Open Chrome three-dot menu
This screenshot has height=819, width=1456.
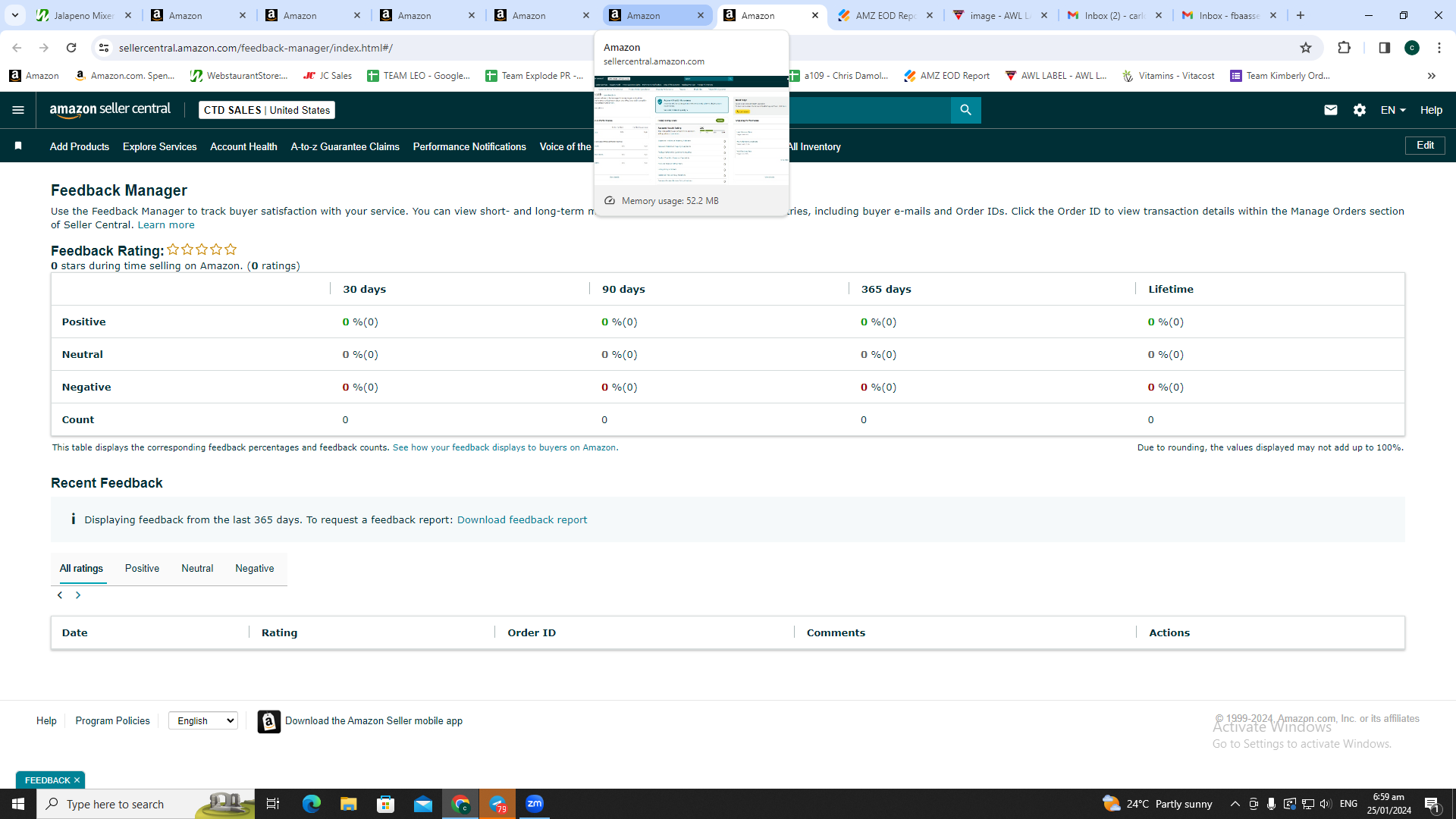(x=1439, y=48)
